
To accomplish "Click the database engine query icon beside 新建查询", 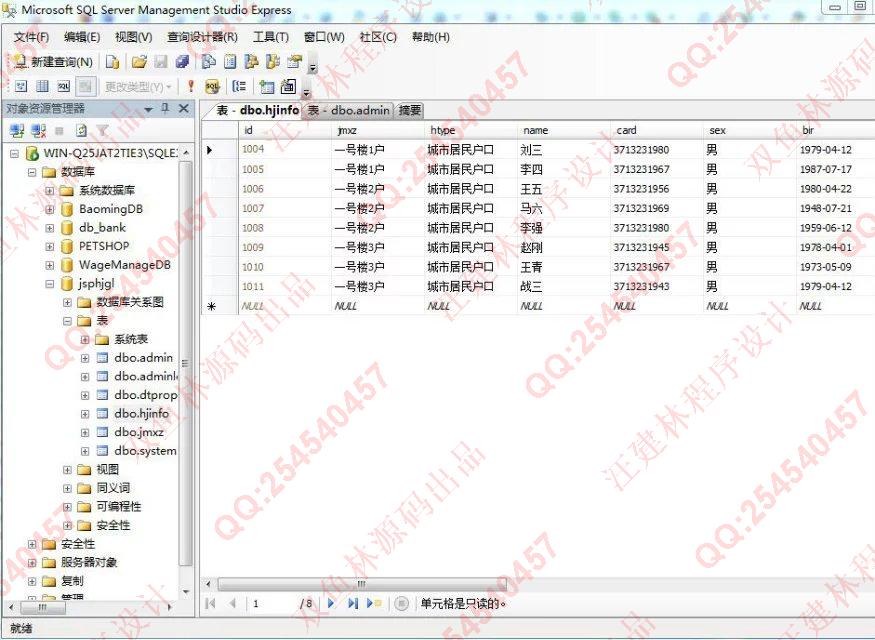I will (113, 62).
